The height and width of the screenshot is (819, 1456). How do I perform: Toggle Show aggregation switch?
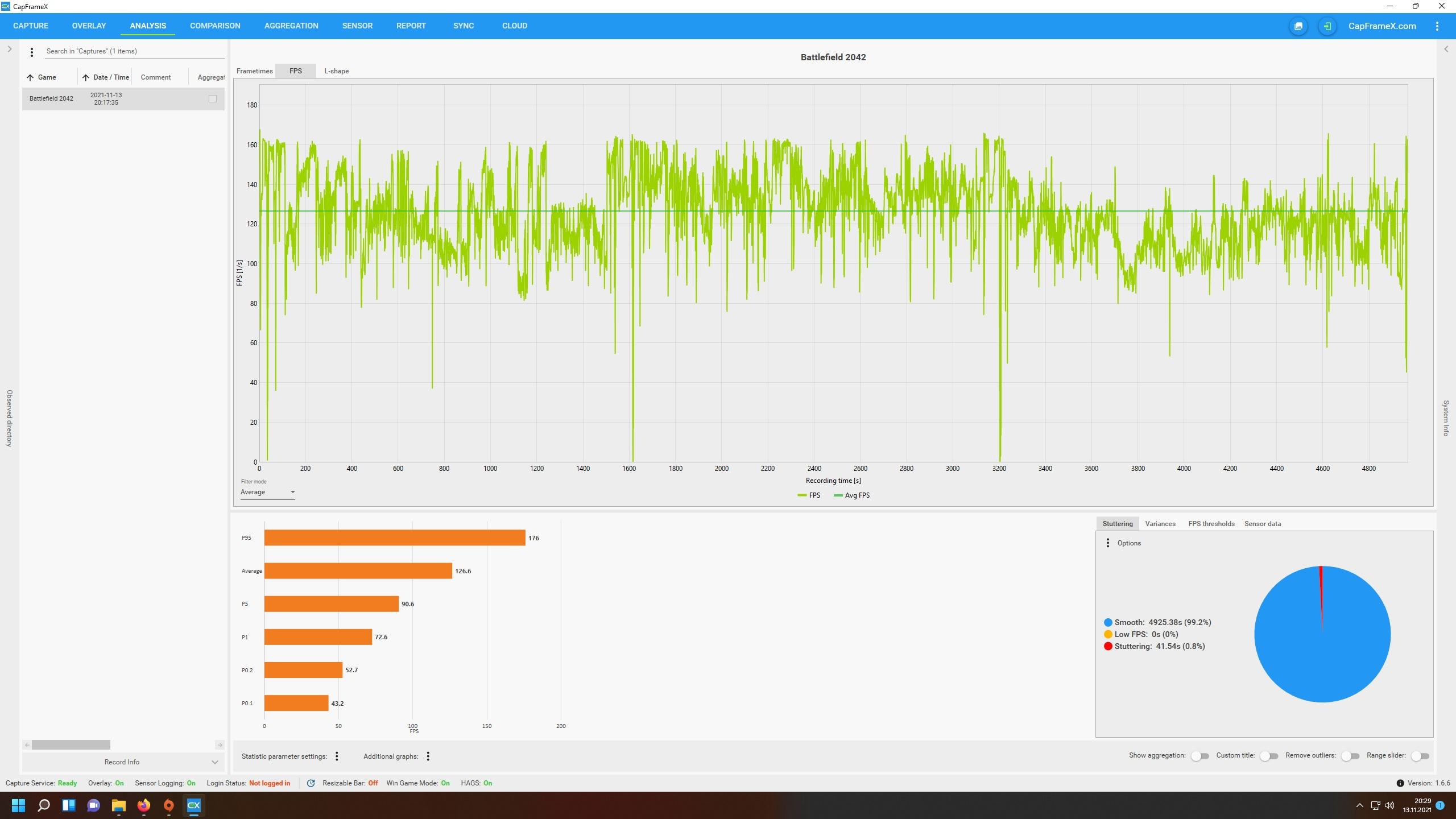1199,756
